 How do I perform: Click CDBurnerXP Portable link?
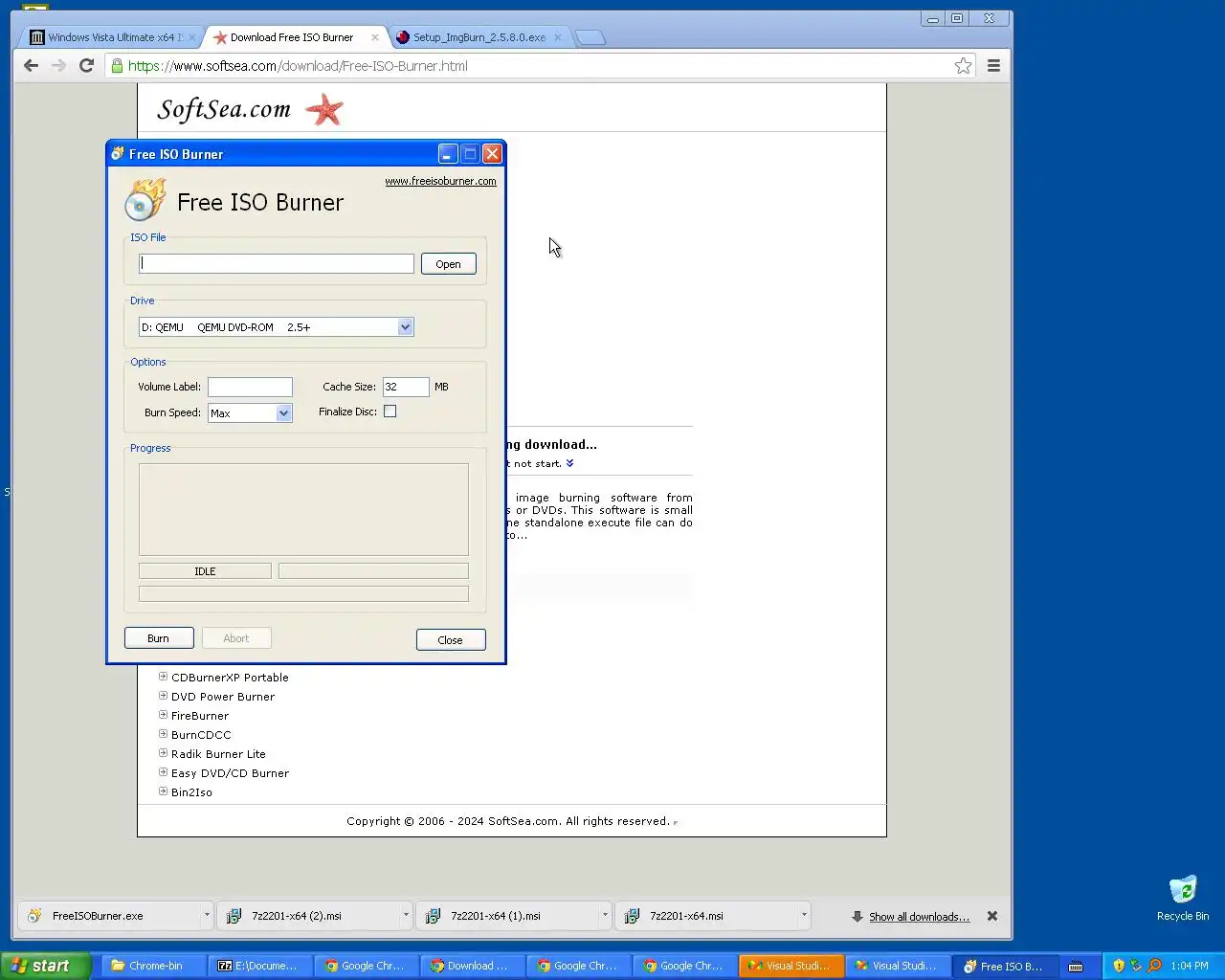tap(230, 677)
